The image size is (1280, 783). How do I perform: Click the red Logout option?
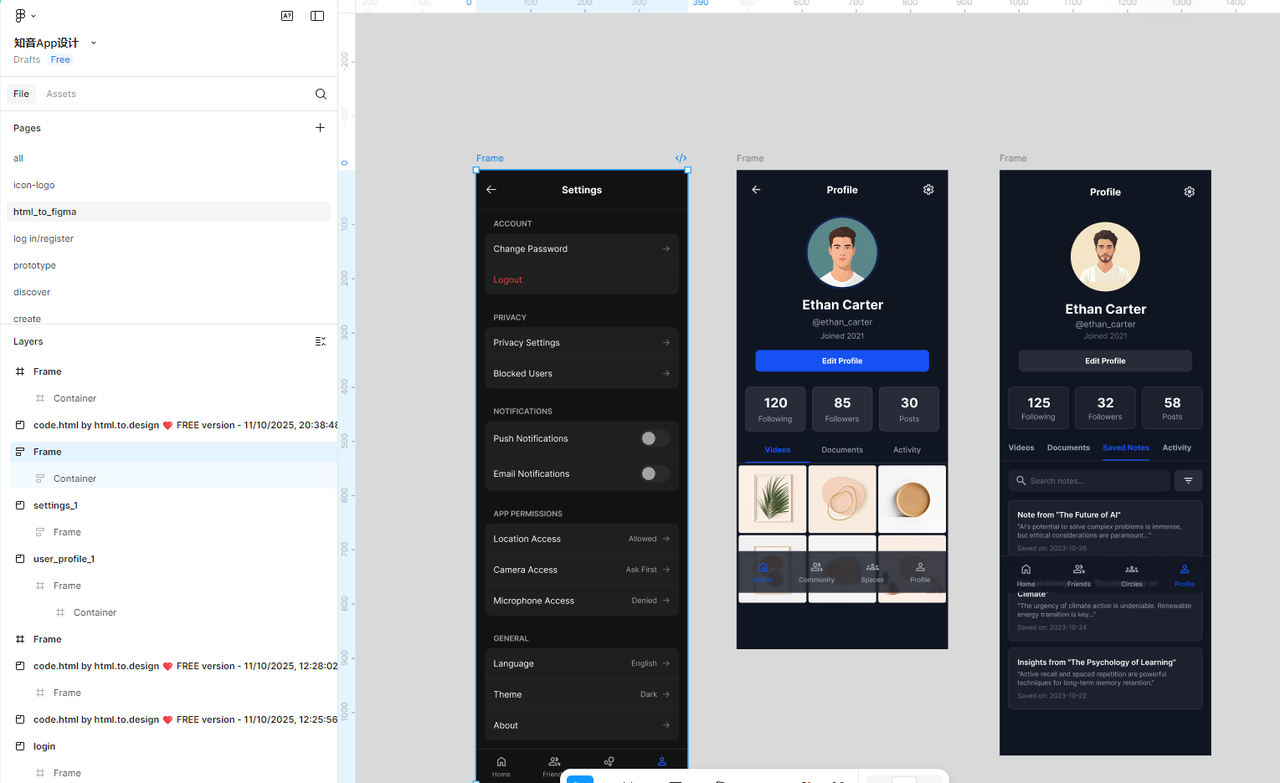508,280
